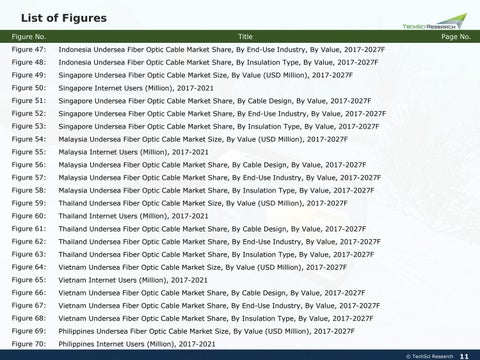Click Singapore Market Share By Cable Design title
This screenshot has height=360, width=480.
point(215,101)
